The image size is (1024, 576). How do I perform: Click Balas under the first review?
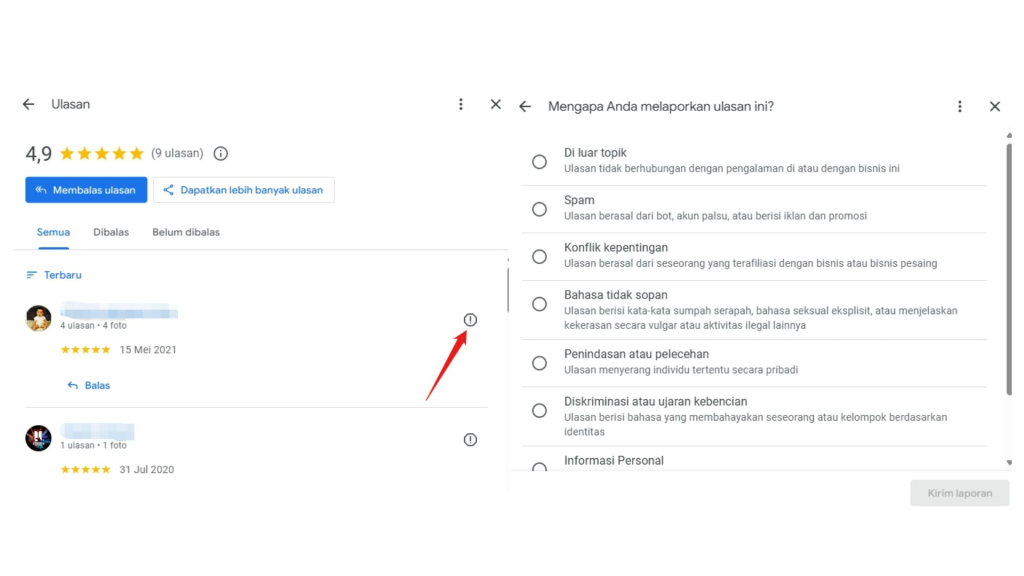(89, 385)
